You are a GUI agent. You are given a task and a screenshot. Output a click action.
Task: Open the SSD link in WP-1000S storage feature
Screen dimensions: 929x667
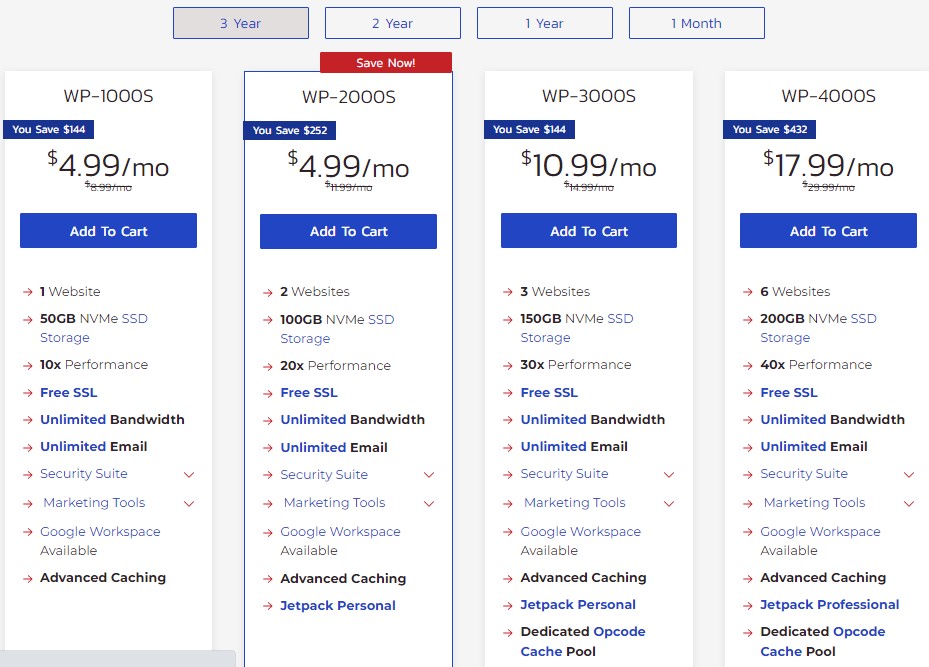pyautogui.click(x=135, y=318)
